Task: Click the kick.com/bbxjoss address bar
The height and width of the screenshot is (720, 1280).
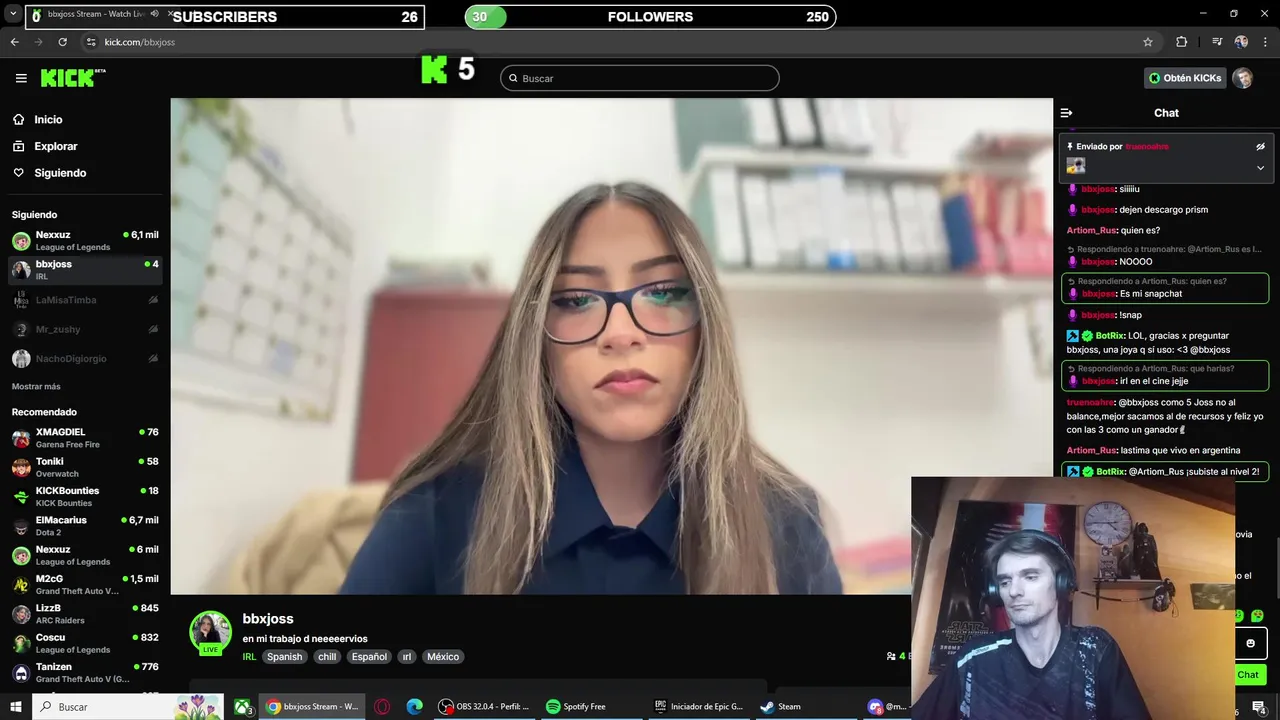Action: (x=140, y=42)
